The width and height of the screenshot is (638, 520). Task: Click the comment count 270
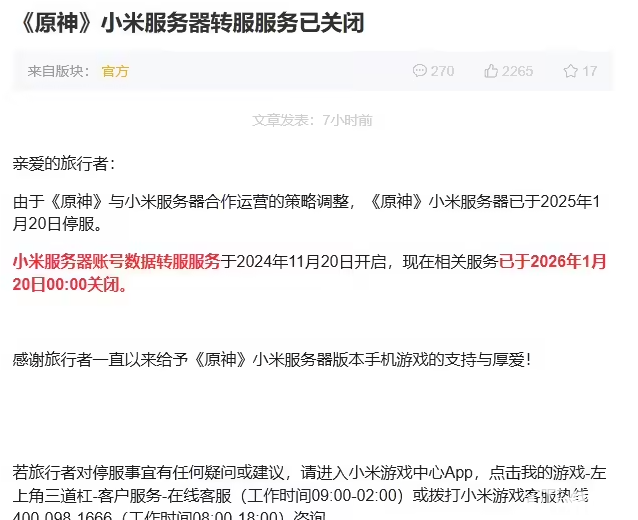(x=442, y=71)
